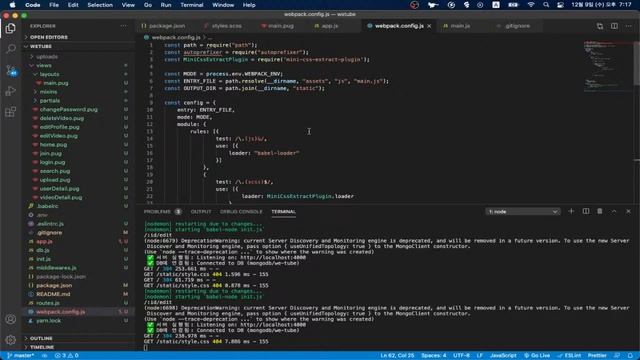Split the editor to the right
The height and width of the screenshot is (360, 640).
coord(614,26)
